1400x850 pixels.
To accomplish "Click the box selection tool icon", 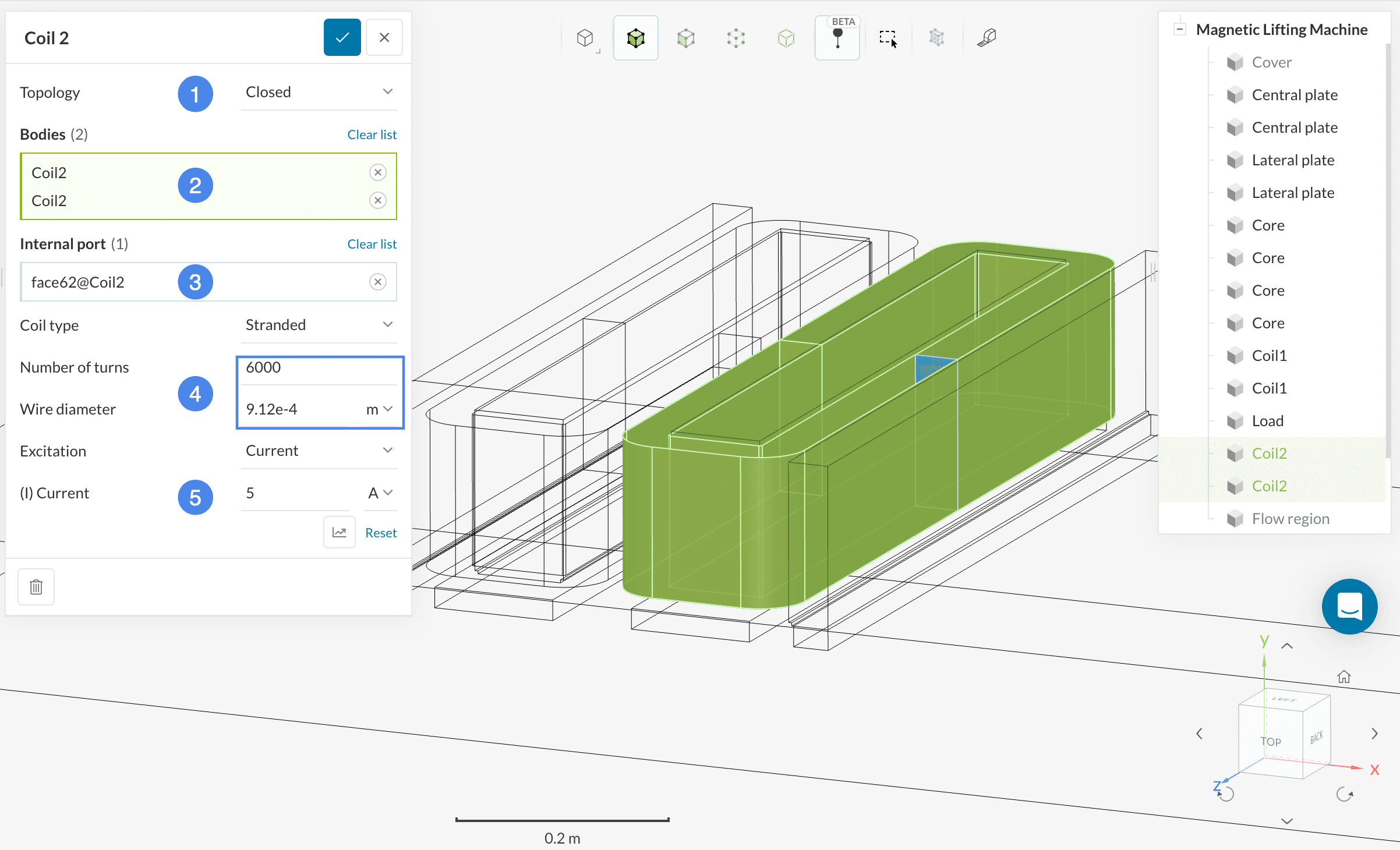I will (887, 38).
